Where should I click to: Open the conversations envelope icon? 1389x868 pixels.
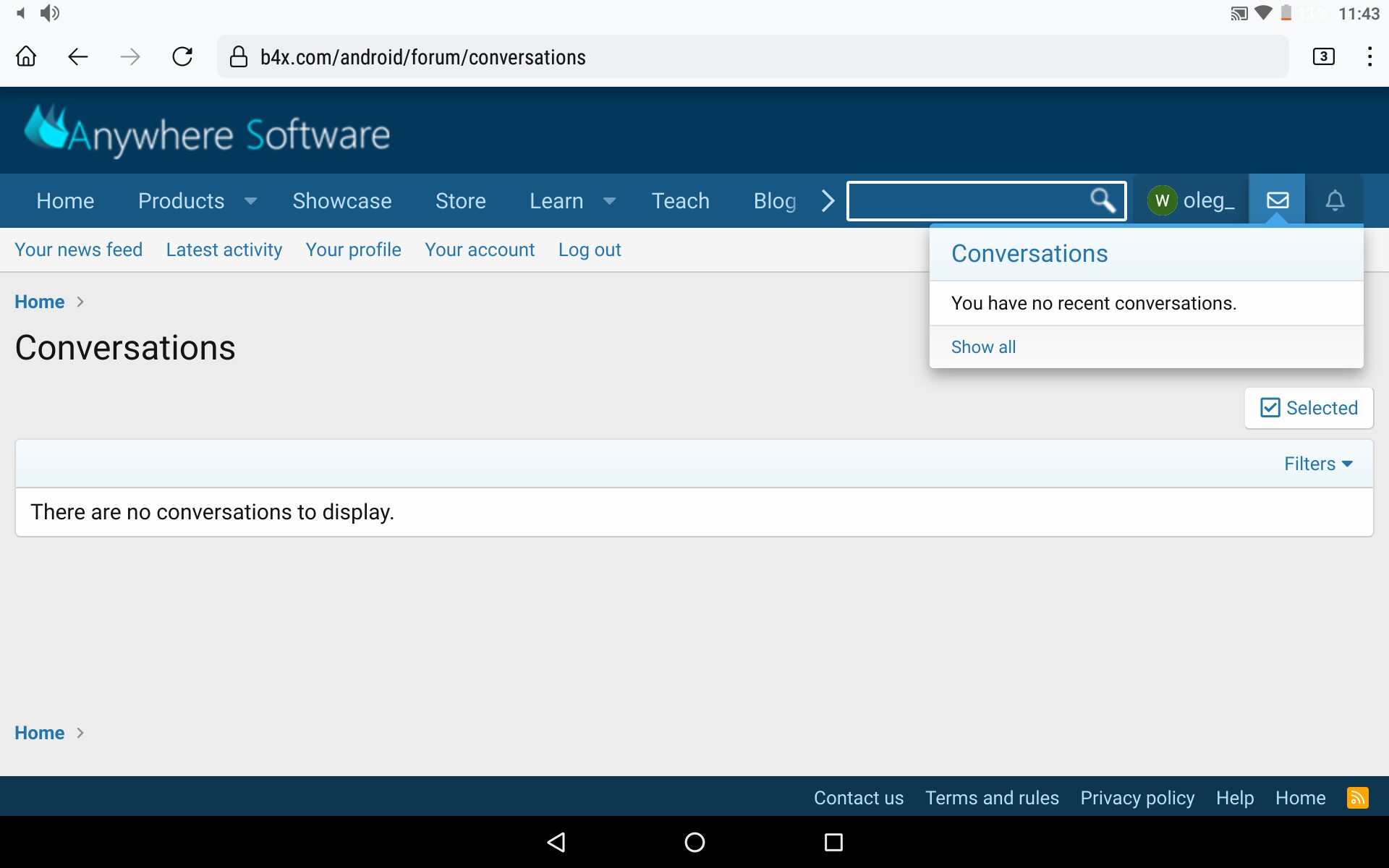click(1278, 200)
